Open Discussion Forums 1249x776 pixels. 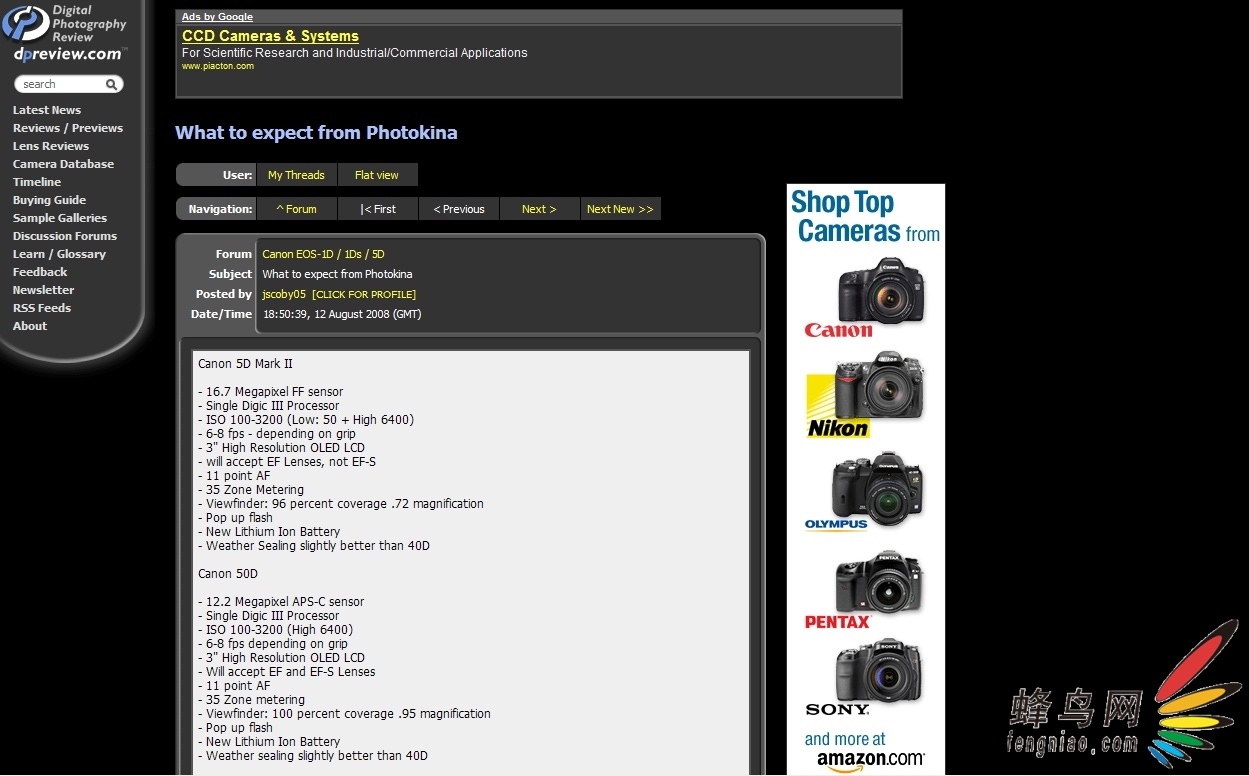click(65, 236)
